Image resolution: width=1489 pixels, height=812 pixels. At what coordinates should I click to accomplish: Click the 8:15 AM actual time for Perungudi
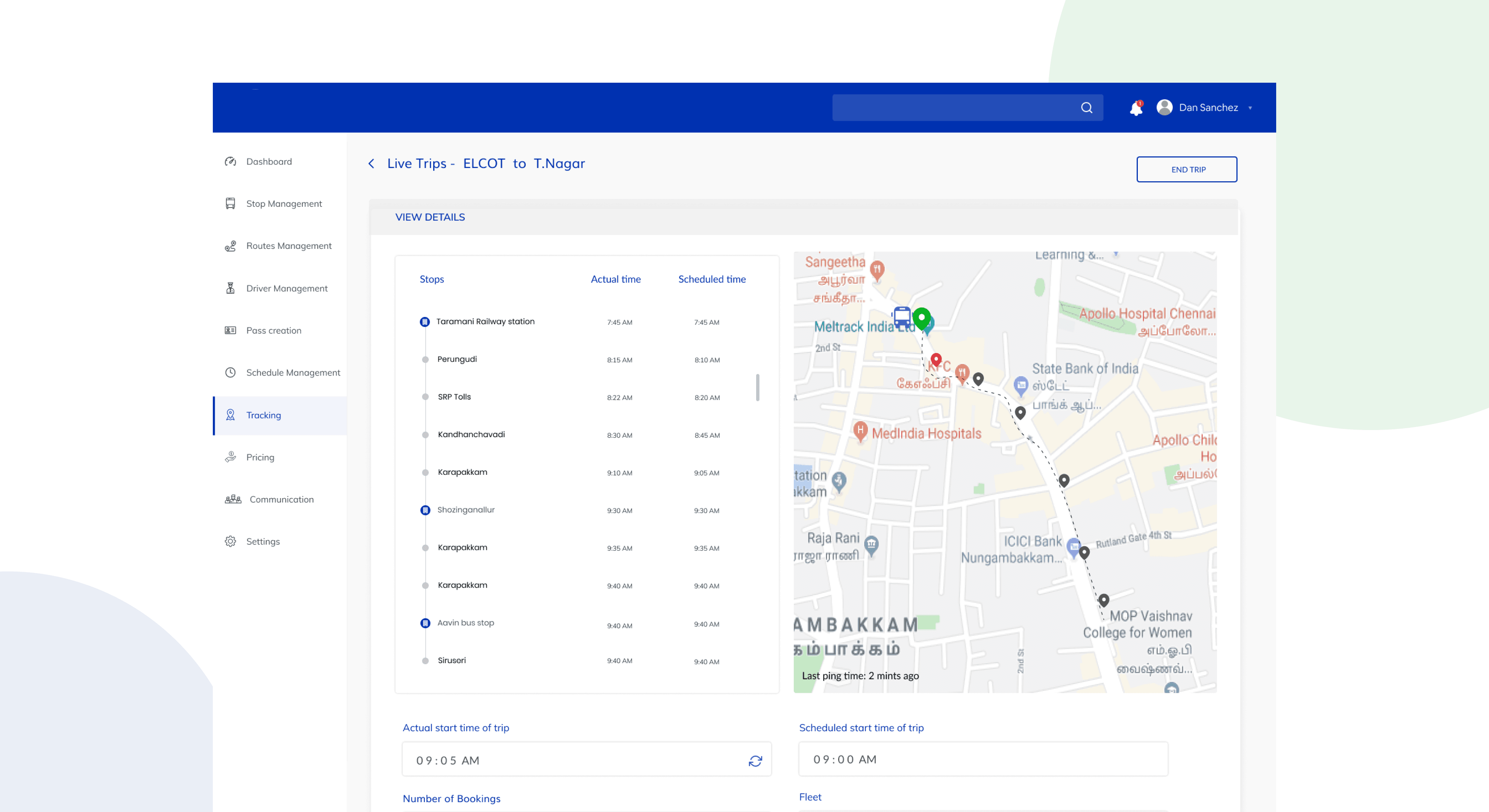point(620,360)
